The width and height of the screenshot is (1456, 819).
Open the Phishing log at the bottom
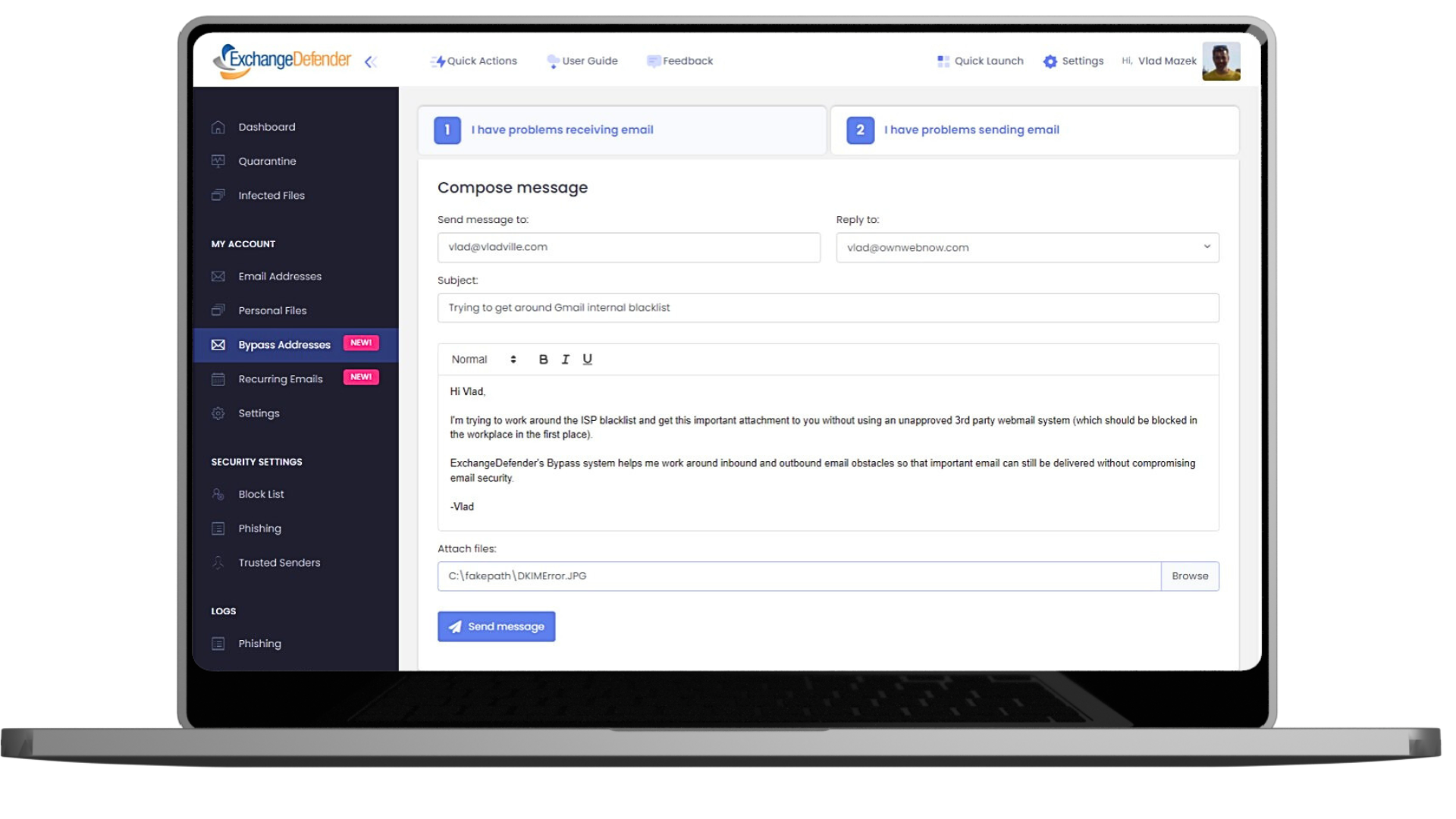259,643
